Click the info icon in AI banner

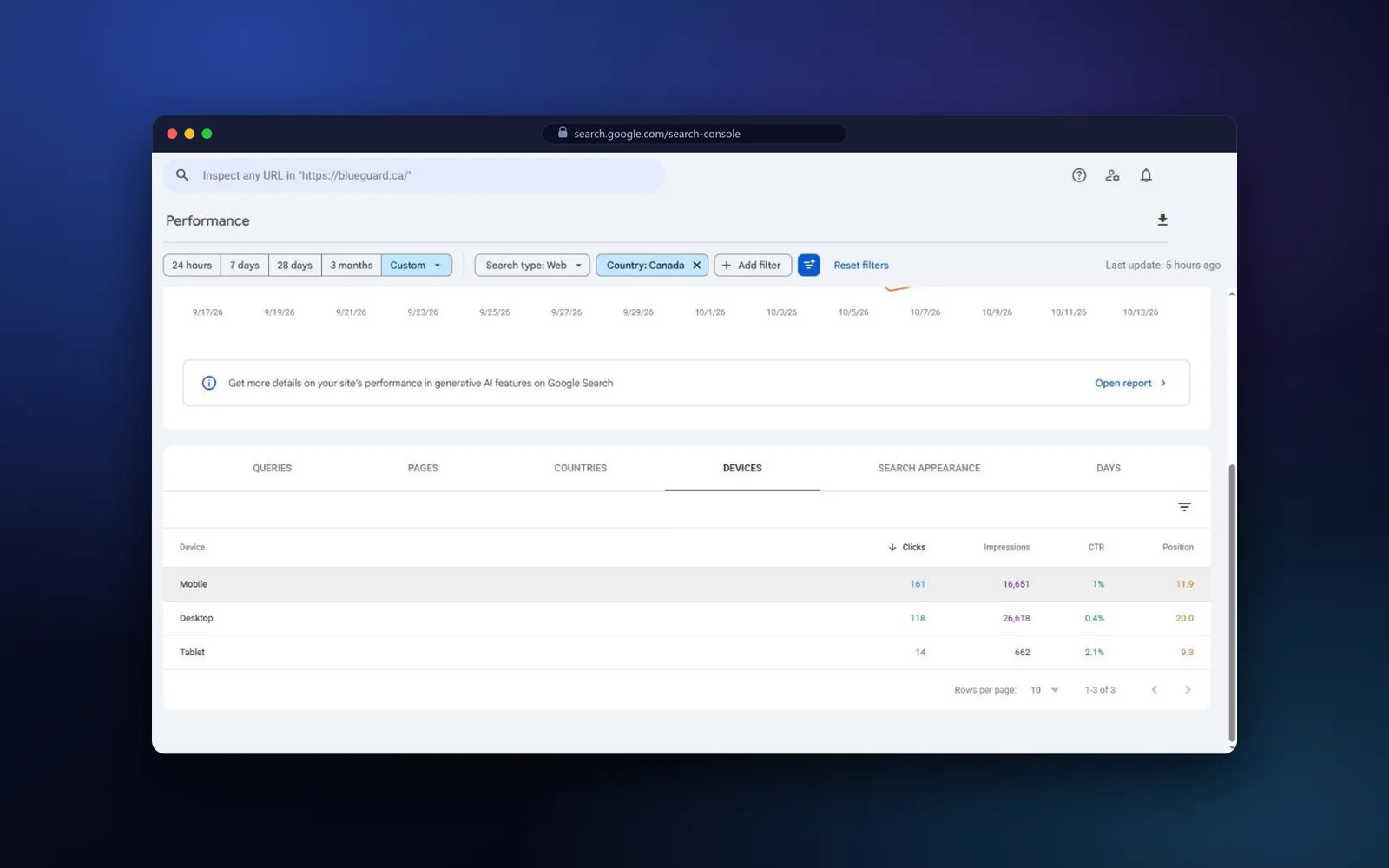tap(209, 383)
